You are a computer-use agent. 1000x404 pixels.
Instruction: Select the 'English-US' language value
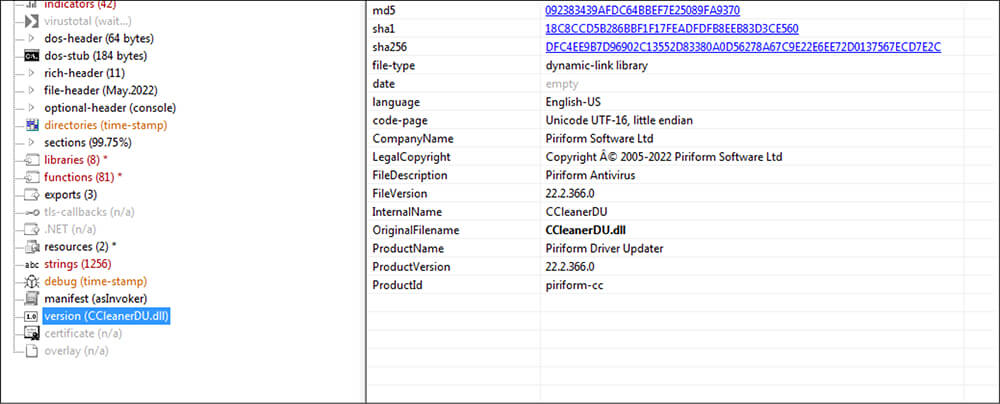click(x=573, y=102)
